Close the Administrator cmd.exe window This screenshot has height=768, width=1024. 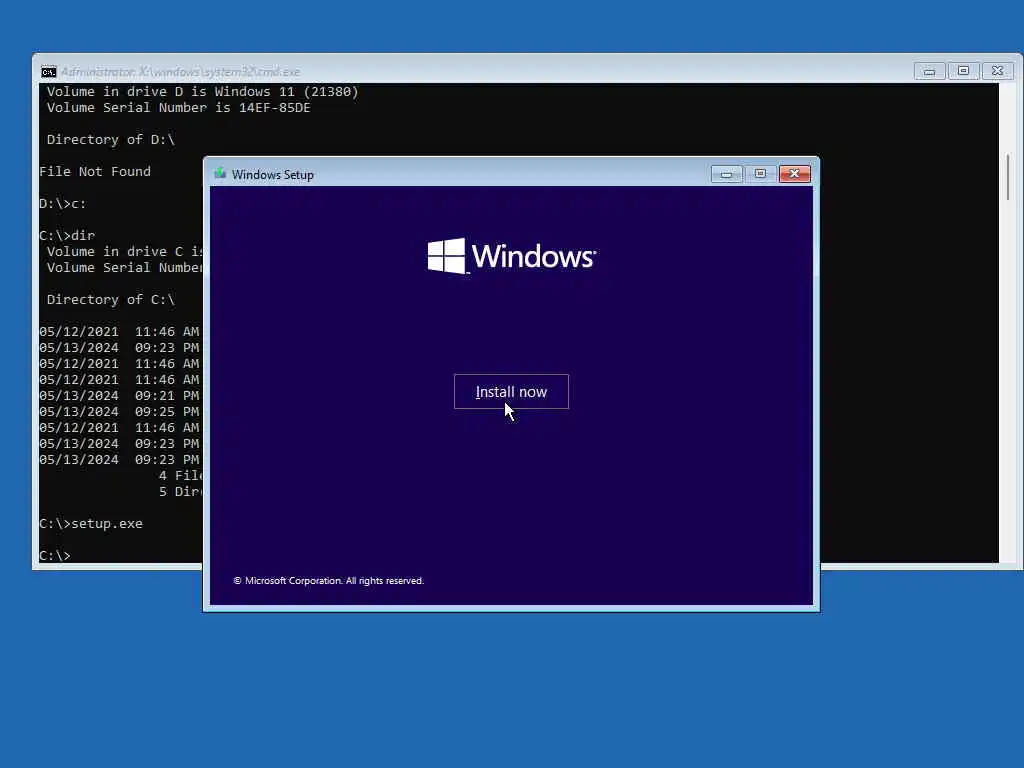pos(997,71)
